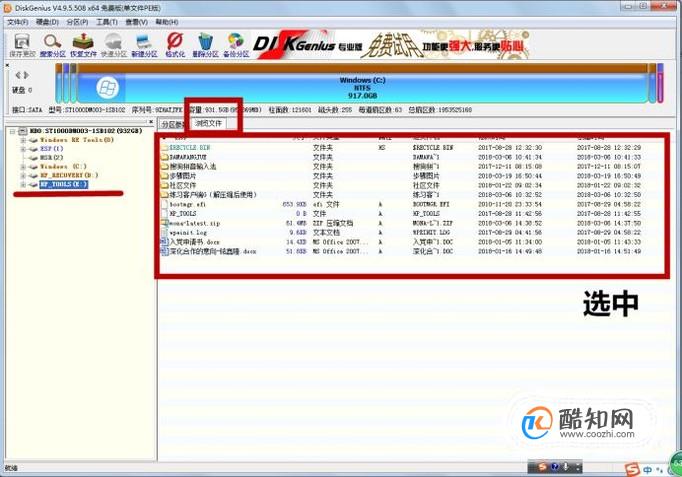Click the 入党申请书.docx file name

pos(194,242)
